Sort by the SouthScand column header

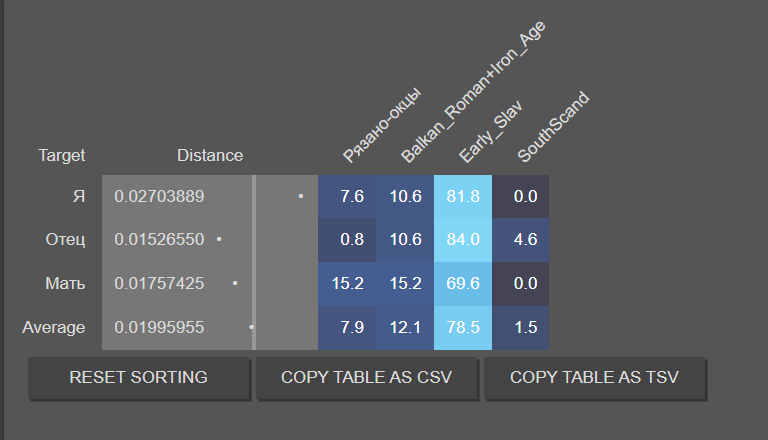point(553,128)
